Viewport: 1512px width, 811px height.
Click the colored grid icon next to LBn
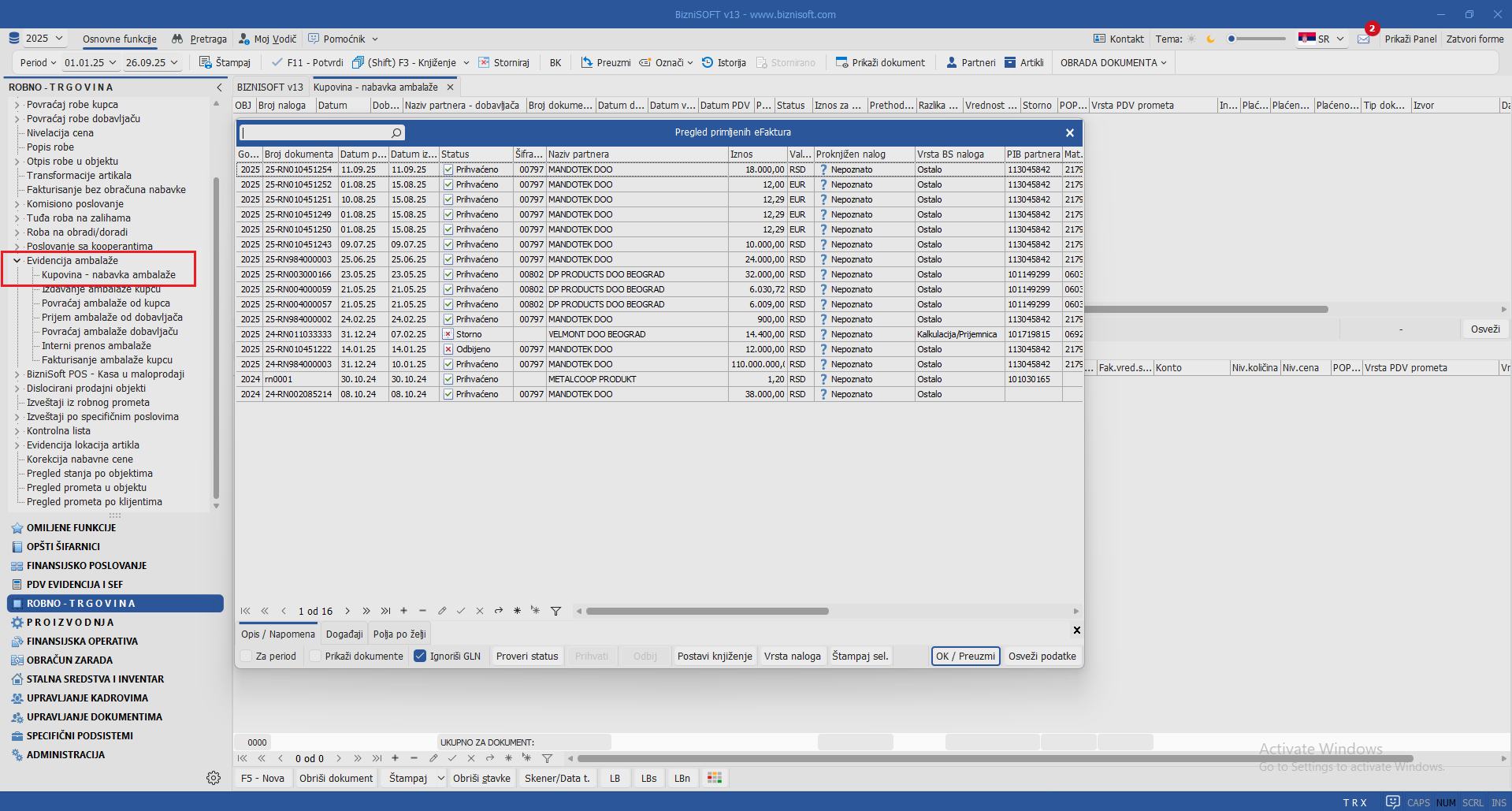[x=715, y=778]
